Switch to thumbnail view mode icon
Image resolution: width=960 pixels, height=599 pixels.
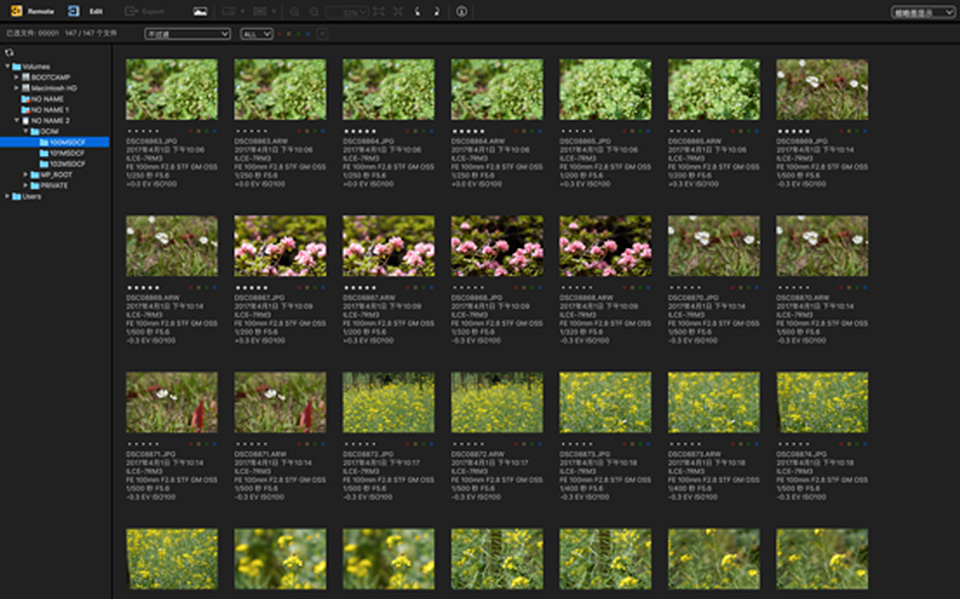(x=200, y=12)
